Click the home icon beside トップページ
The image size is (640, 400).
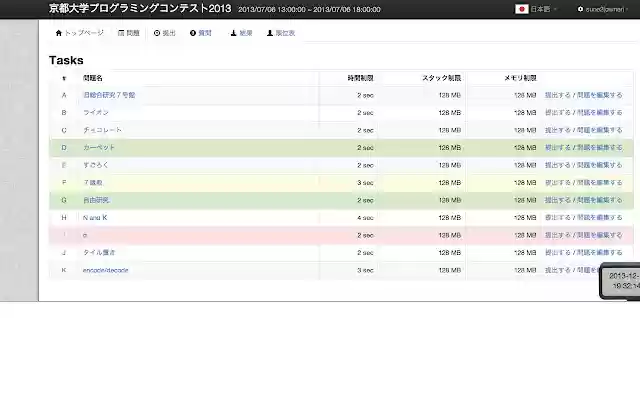click(x=58, y=33)
